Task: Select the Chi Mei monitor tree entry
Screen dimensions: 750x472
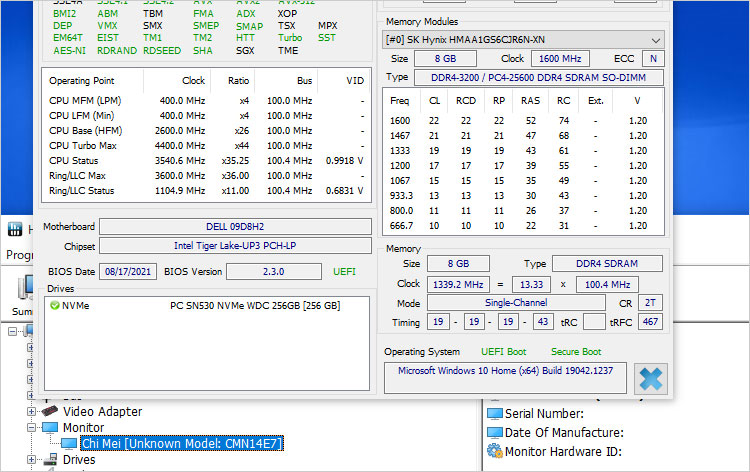Action: tap(179, 443)
